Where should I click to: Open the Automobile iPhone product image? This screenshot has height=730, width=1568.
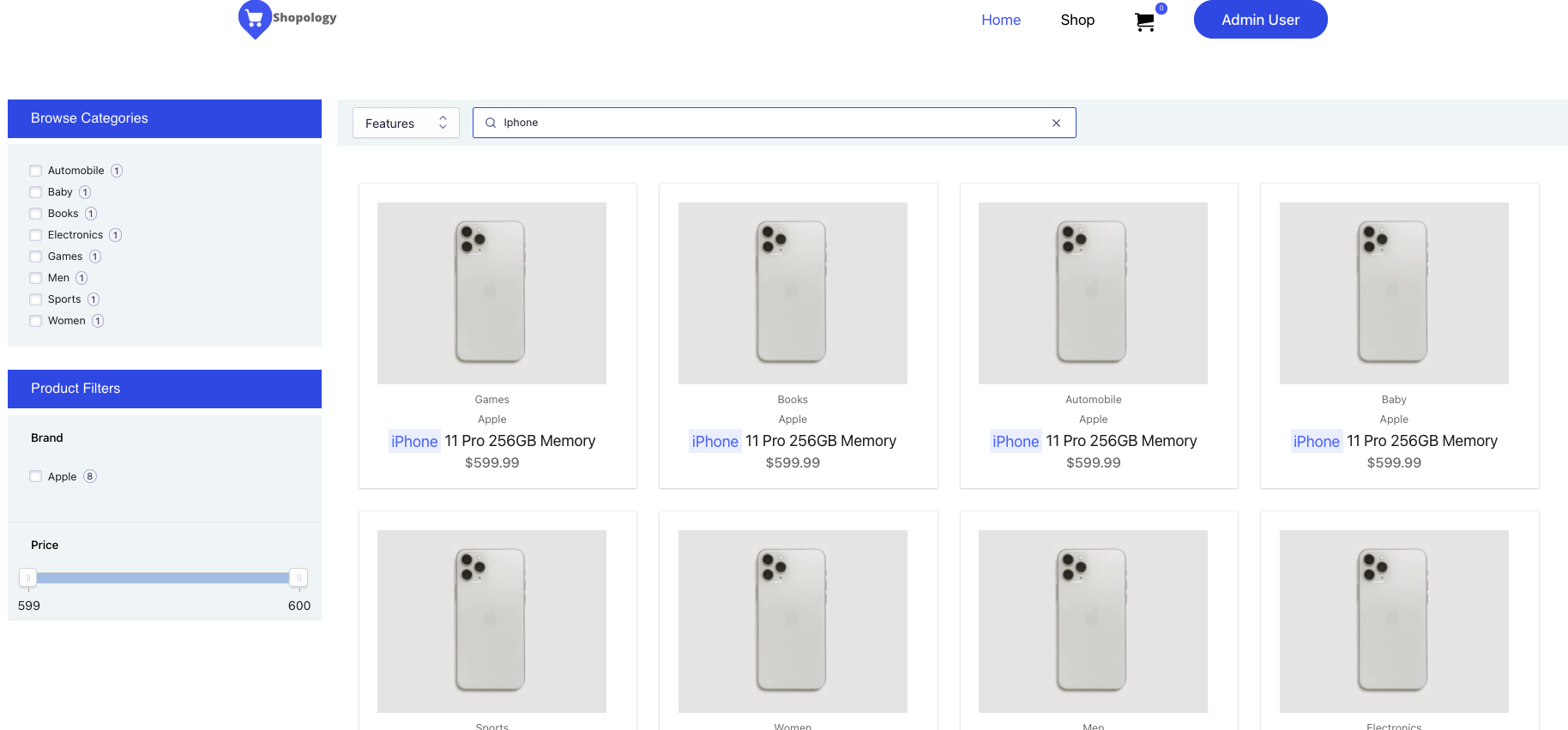tap(1093, 293)
